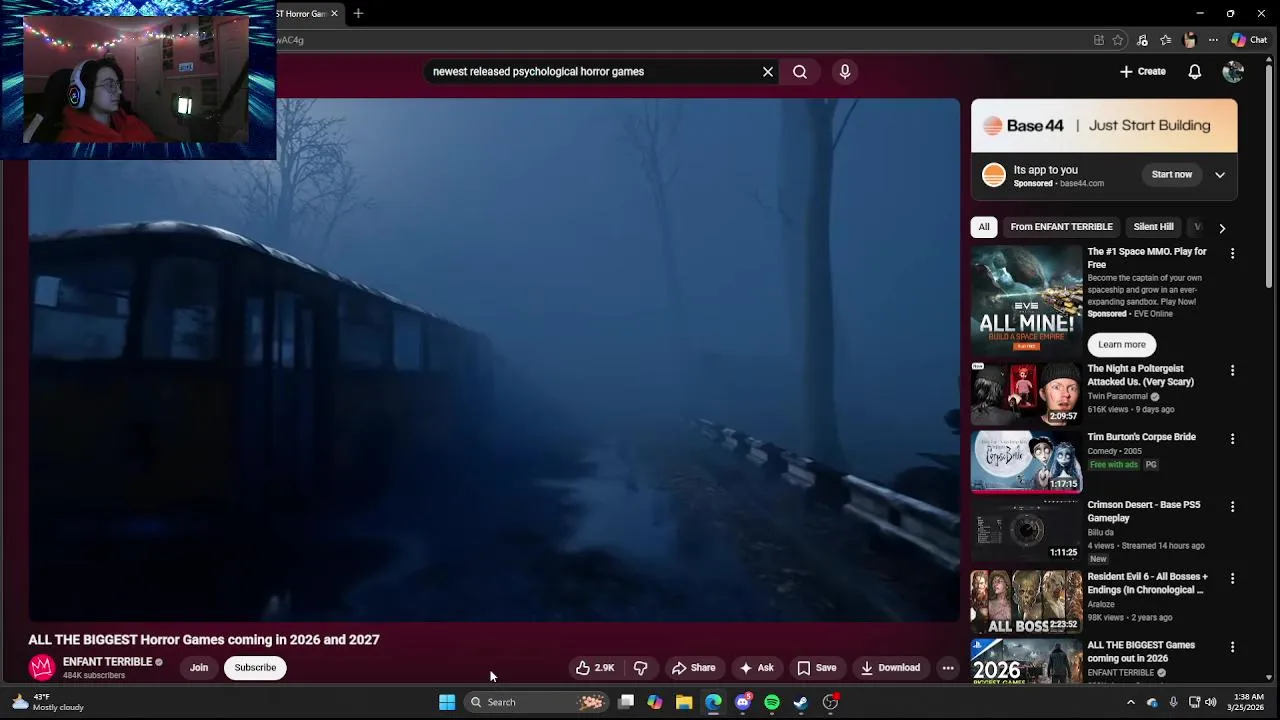The width and height of the screenshot is (1280, 720).
Task: Open Resident Evil 6 All Bosses title
Action: pyautogui.click(x=1147, y=584)
